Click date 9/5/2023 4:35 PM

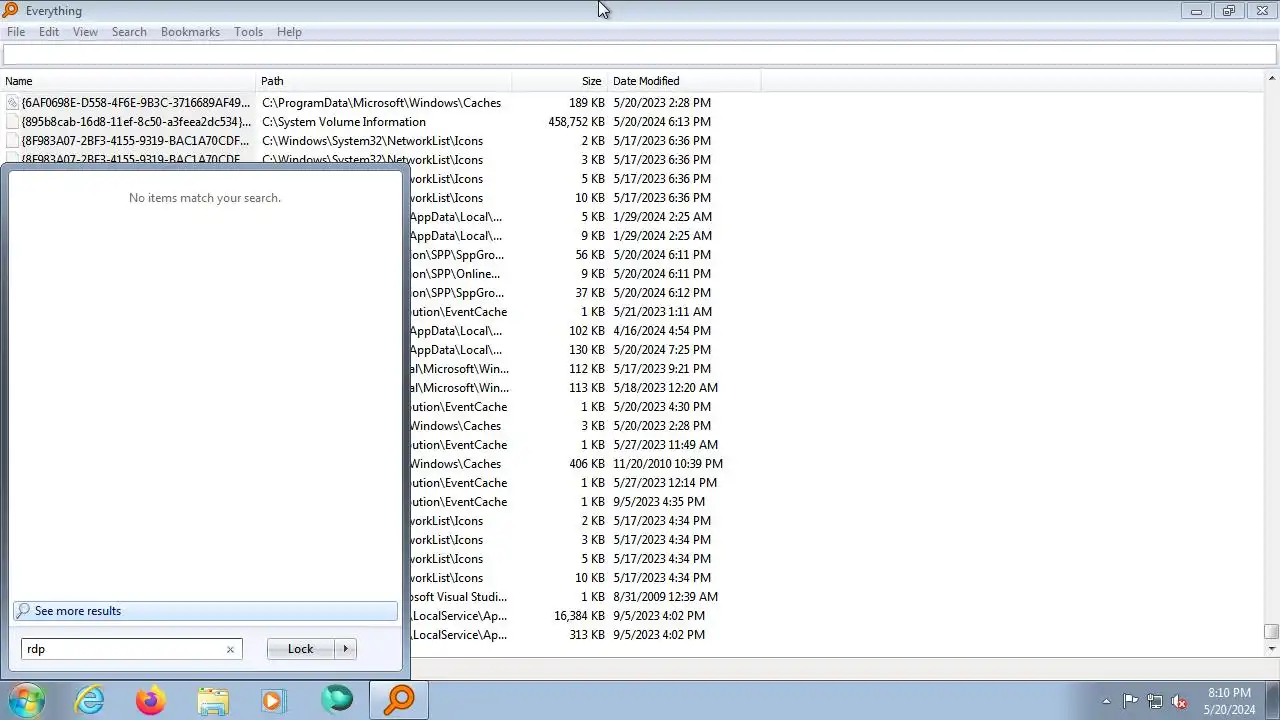(x=659, y=502)
